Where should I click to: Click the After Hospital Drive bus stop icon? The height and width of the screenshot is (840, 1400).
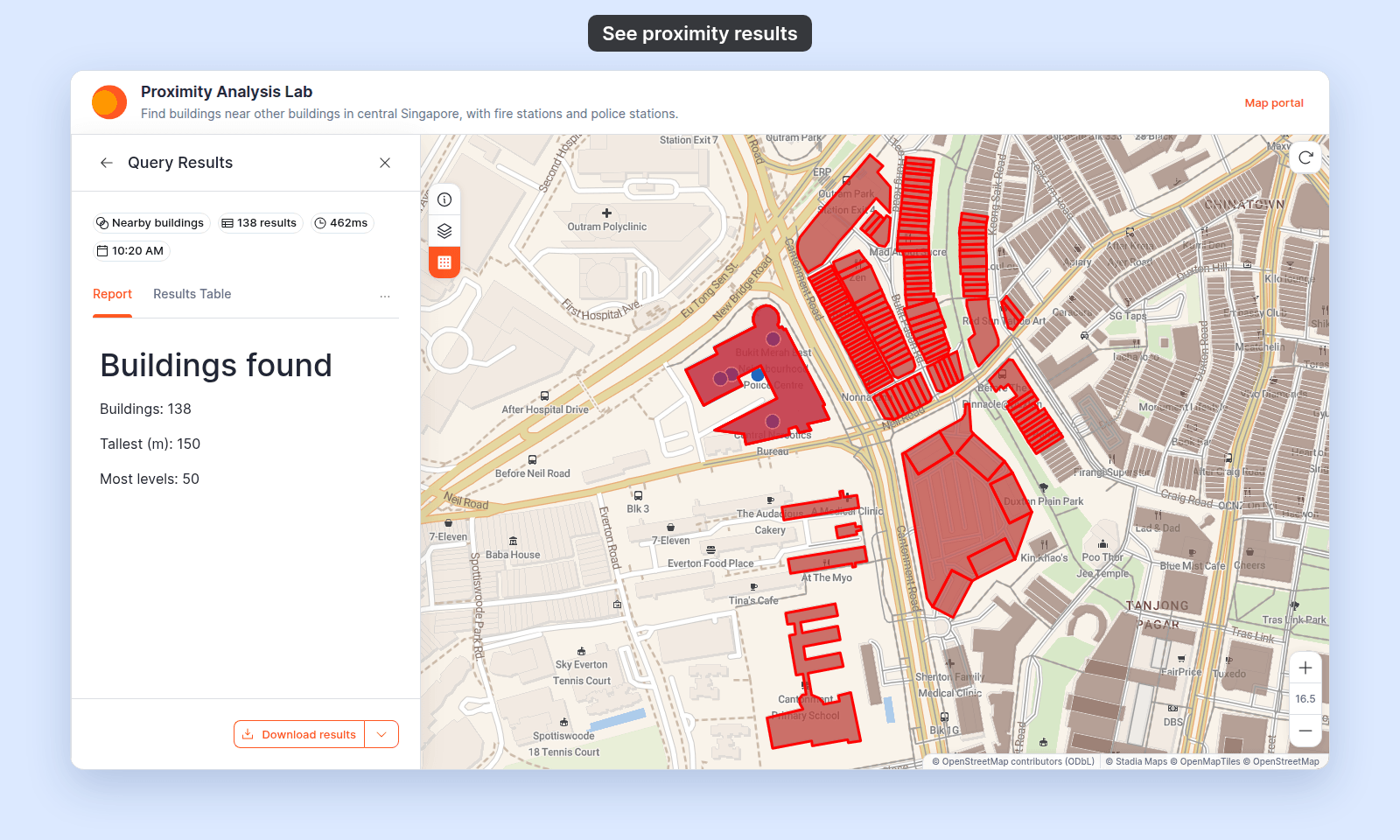[x=544, y=396]
